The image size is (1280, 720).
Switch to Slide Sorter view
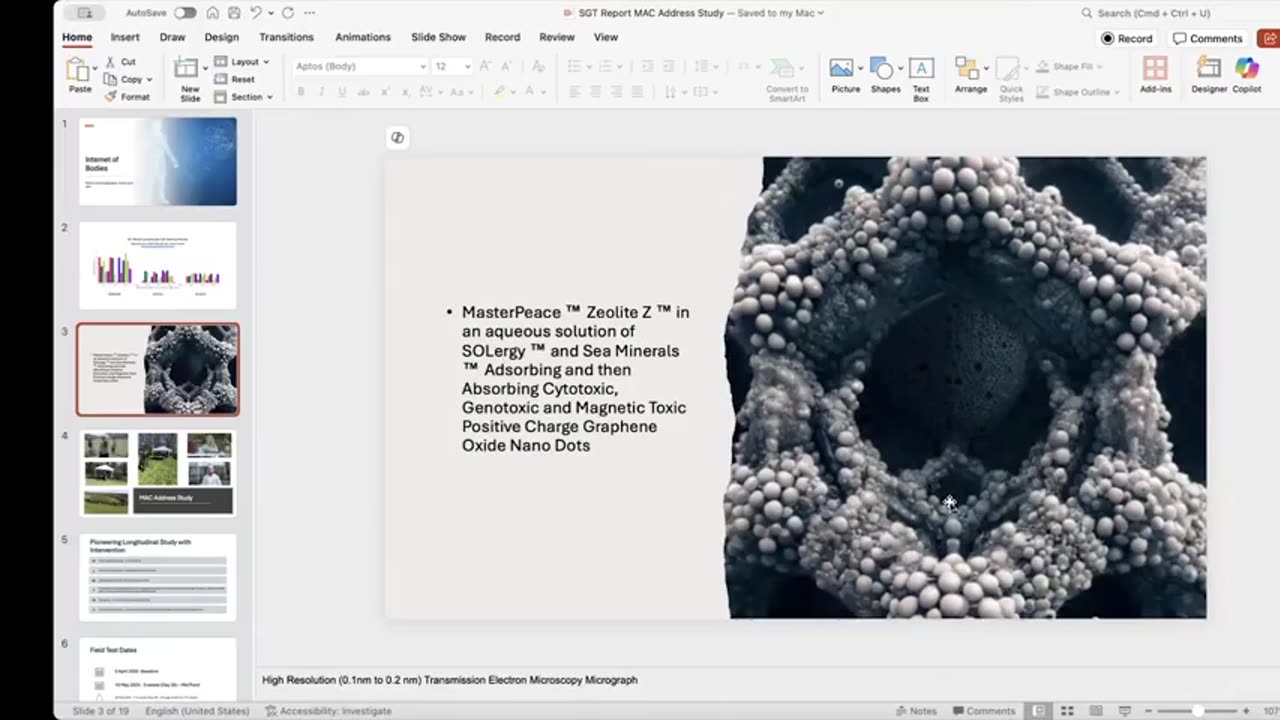pos(1068,711)
